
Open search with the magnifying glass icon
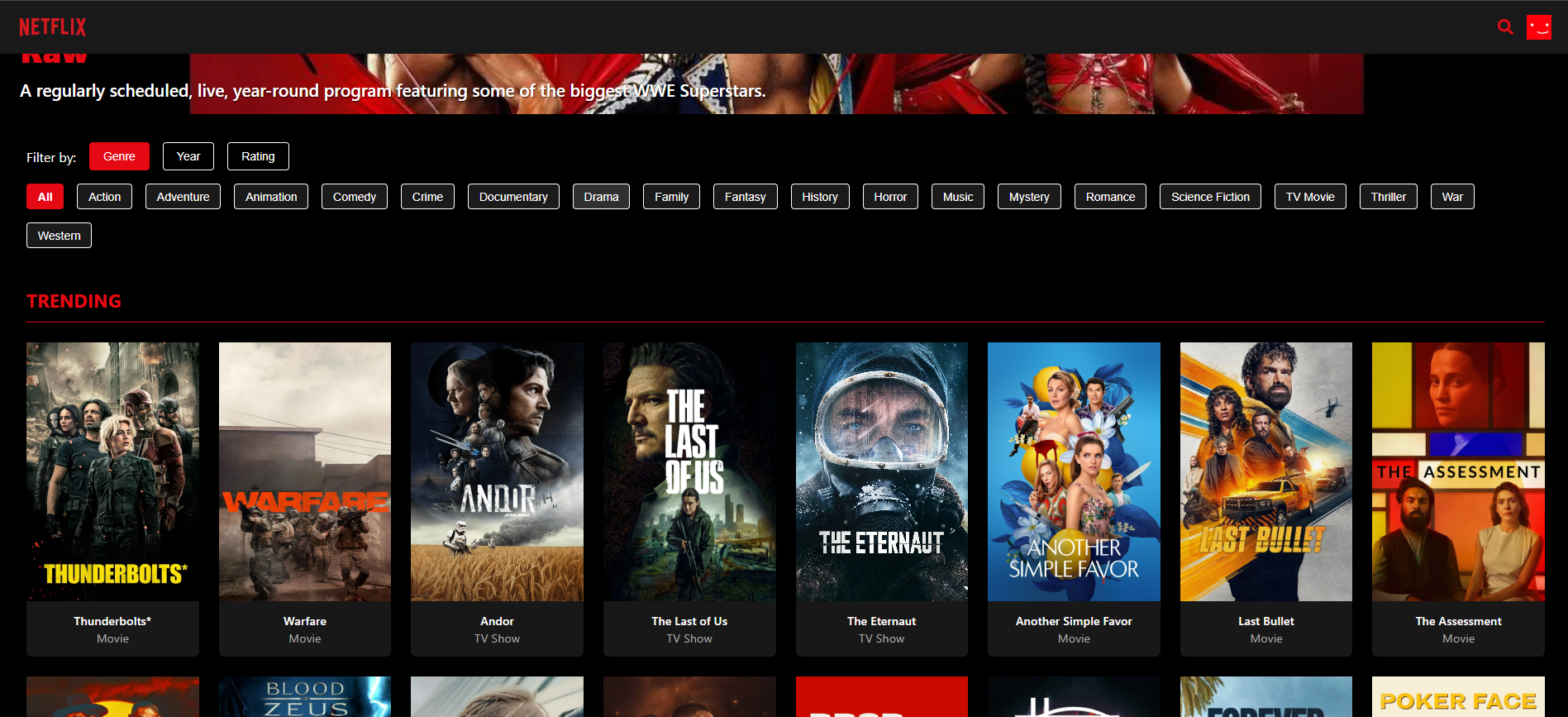[x=1505, y=27]
